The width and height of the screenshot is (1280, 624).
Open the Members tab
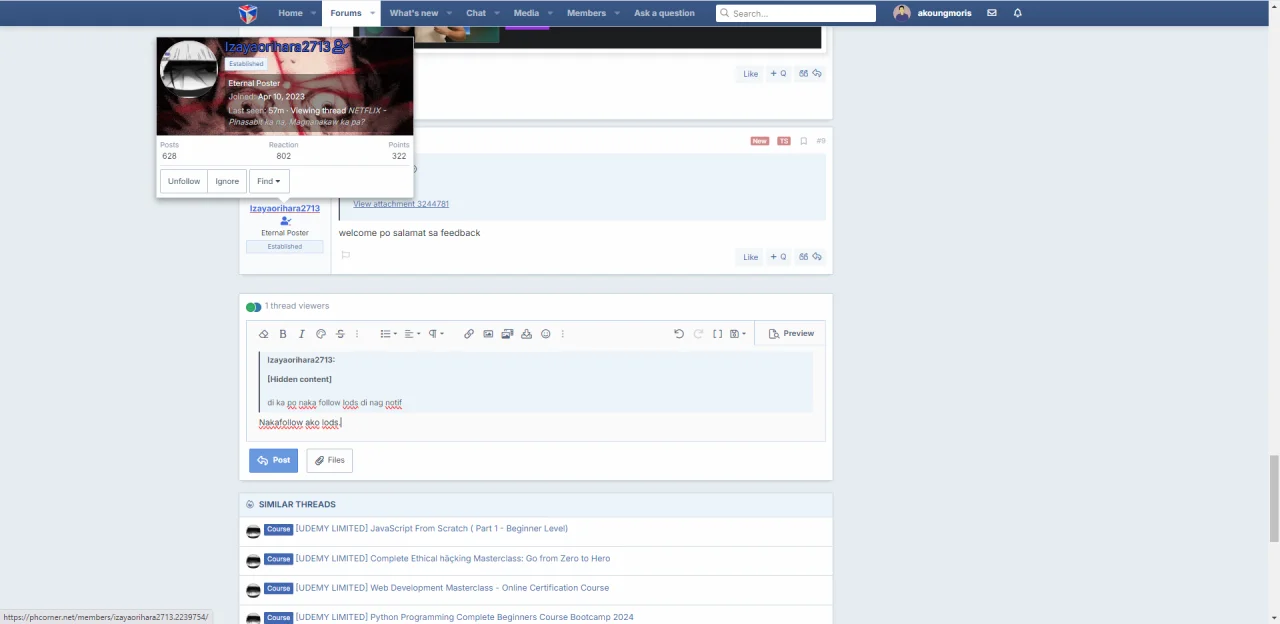click(586, 13)
